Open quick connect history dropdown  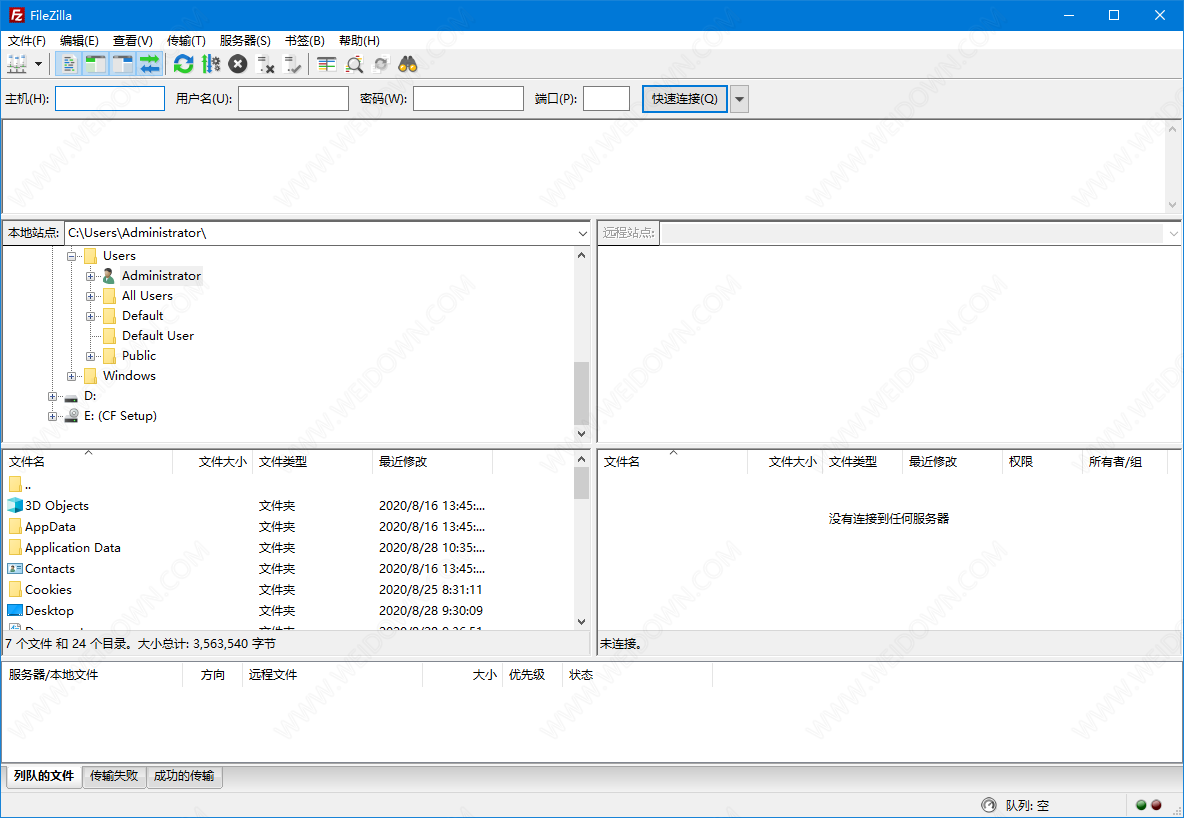[739, 99]
